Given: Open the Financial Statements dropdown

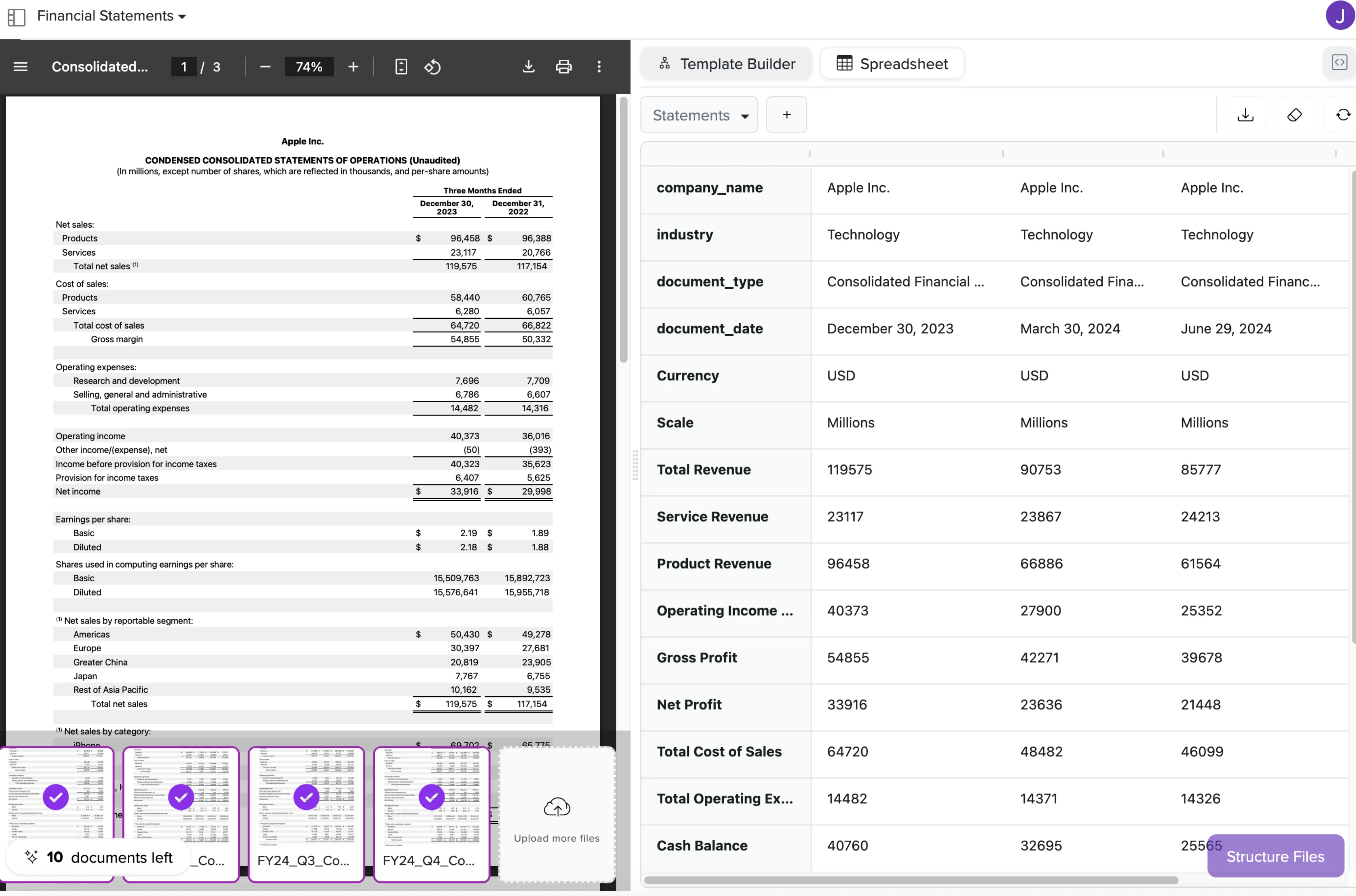Looking at the screenshot, I should (x=111, y=16).
